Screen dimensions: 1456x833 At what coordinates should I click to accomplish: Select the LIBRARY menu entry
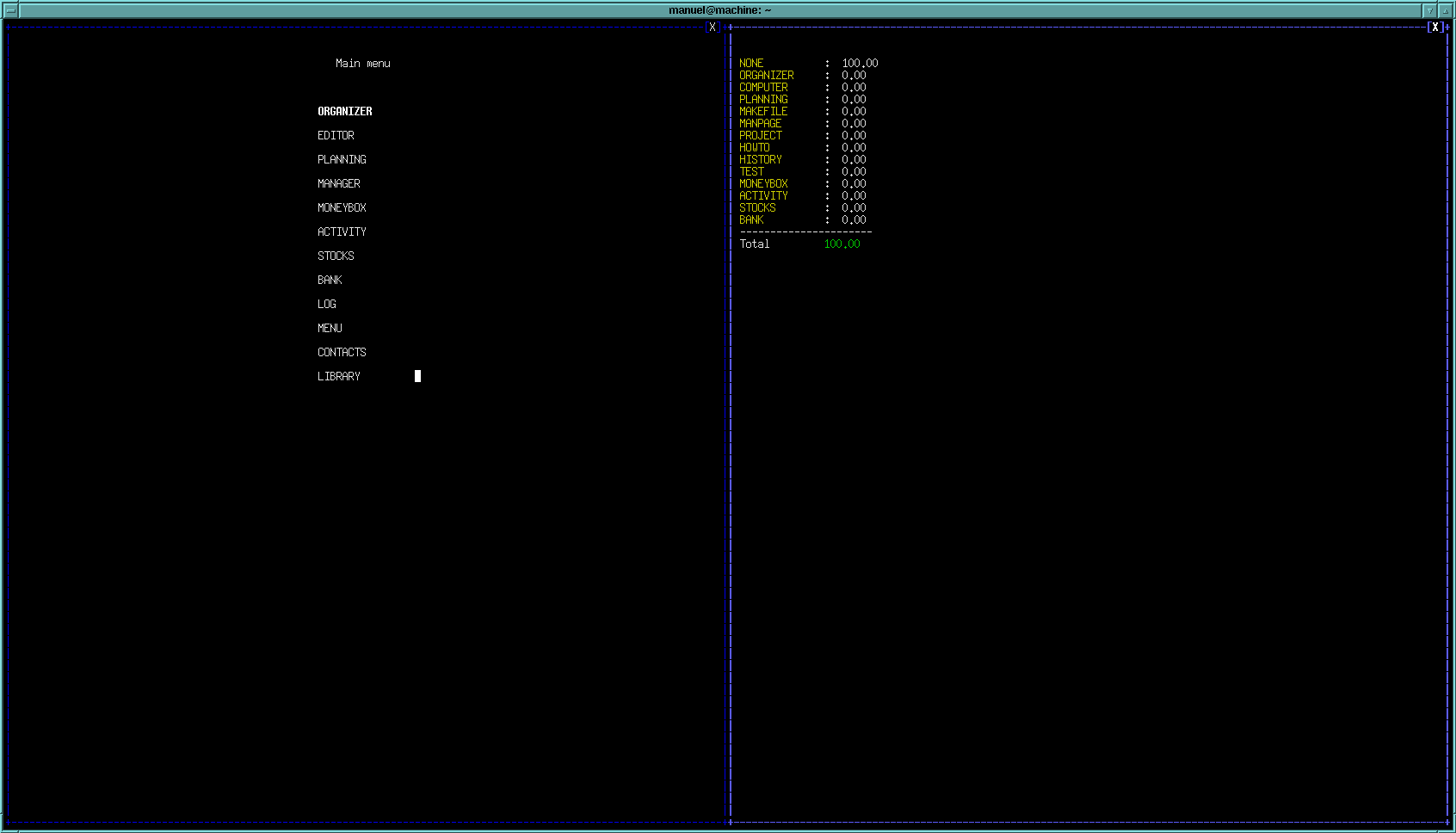pyautogui.click(x=338, y=377)
